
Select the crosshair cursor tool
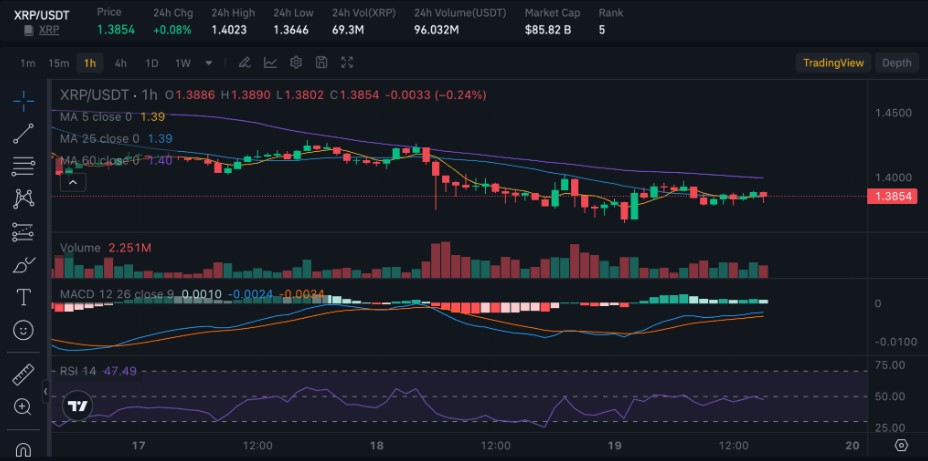click(x=23, y=101)
